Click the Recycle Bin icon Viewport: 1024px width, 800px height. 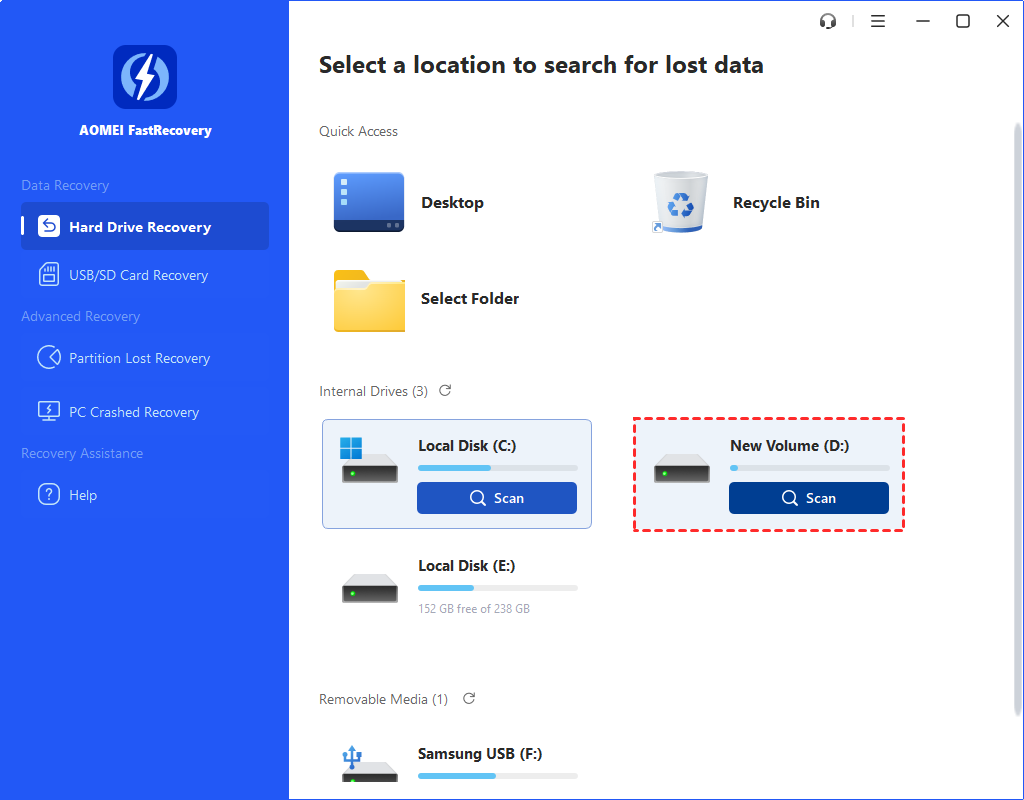point(680,202)
